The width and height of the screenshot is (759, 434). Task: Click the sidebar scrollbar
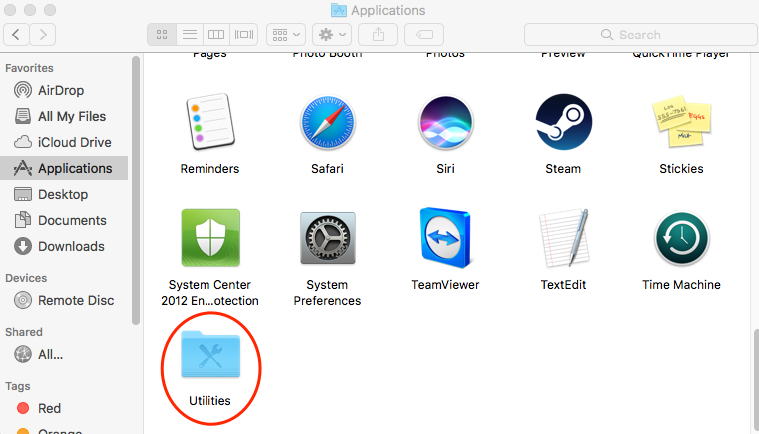click(x=136, y=190)
